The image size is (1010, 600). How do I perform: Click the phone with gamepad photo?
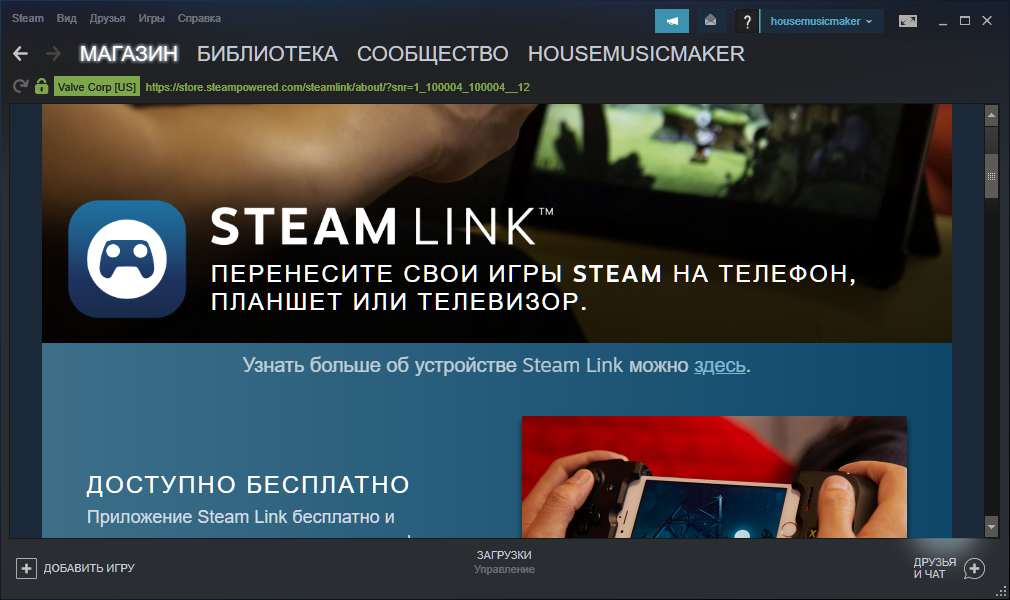[x=714, y=477]
